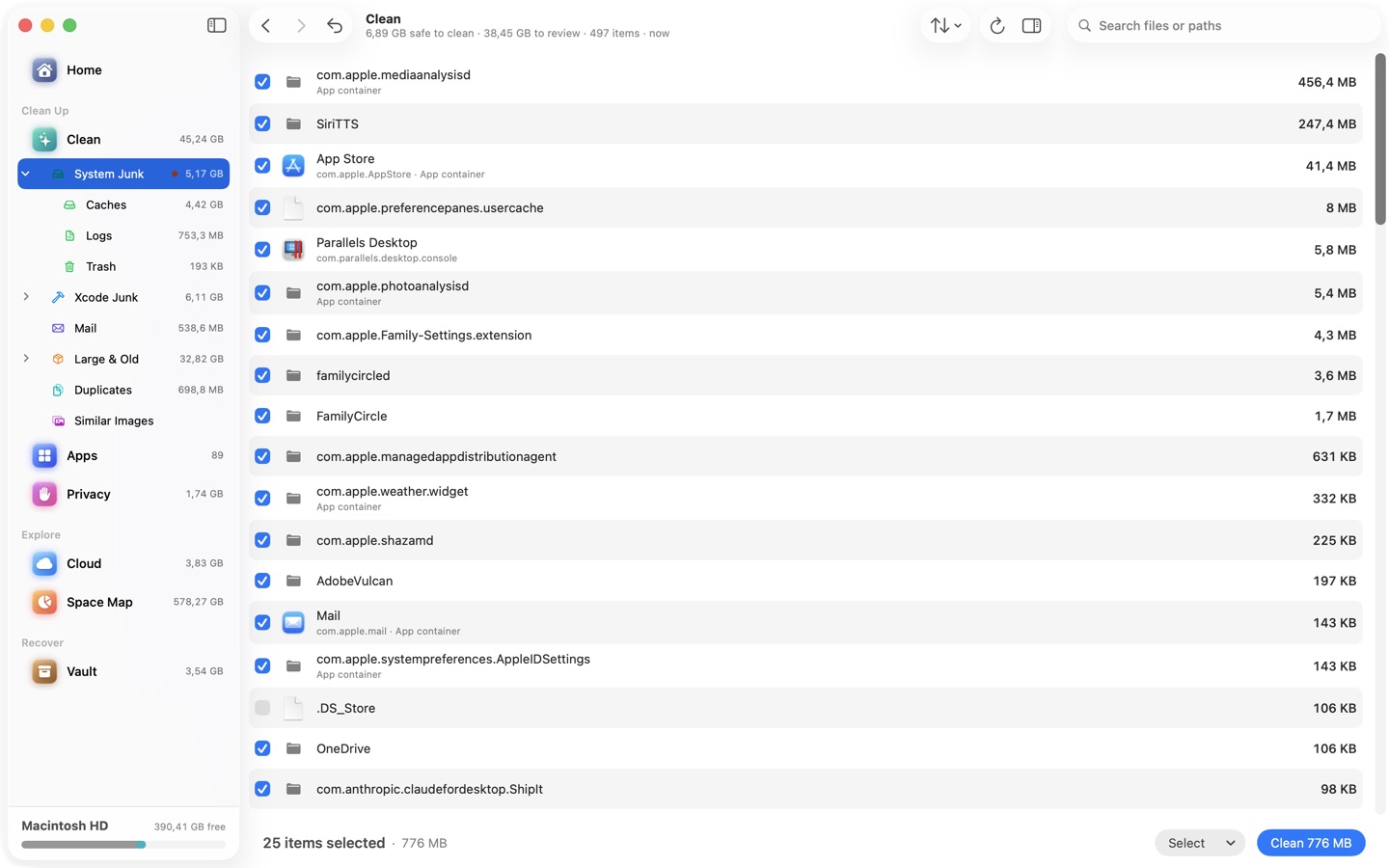Open the Select dropdown menu
This screenshot has height=868, width=1389.
pyautogui.click(x=1200, y=843)
